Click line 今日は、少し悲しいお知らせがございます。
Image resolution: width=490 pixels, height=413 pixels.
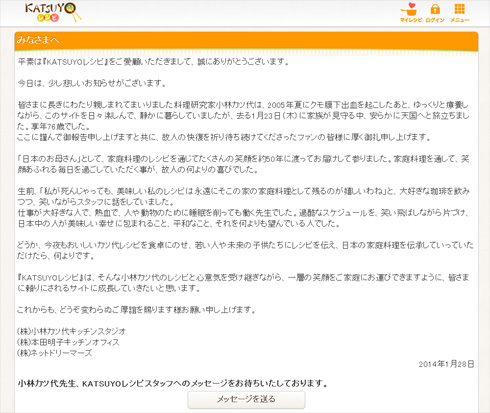[x=92, y=83]
